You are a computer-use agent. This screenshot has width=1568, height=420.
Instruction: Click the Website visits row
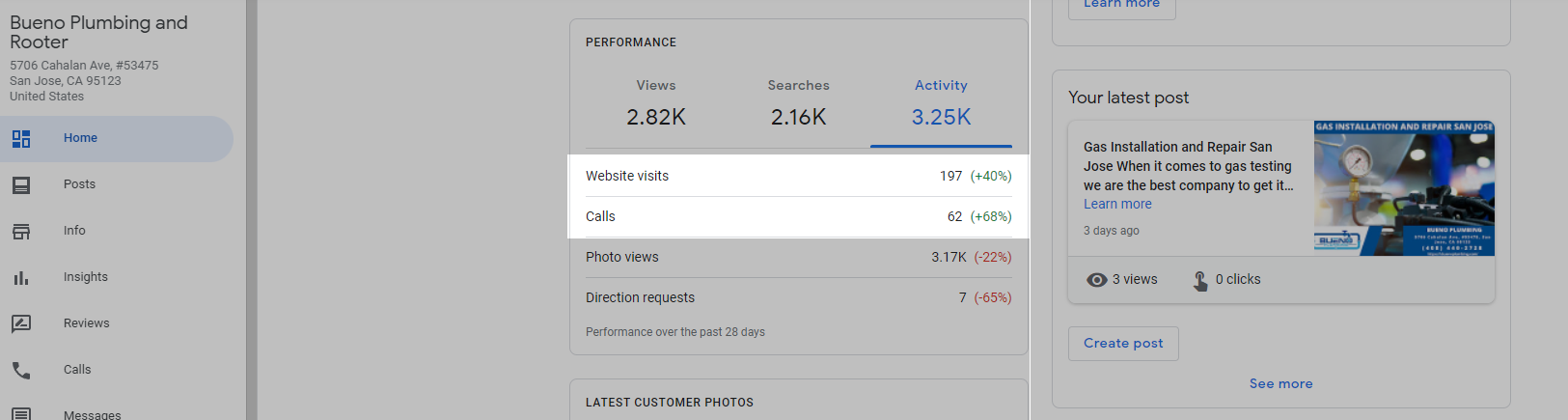pos(799,176)
